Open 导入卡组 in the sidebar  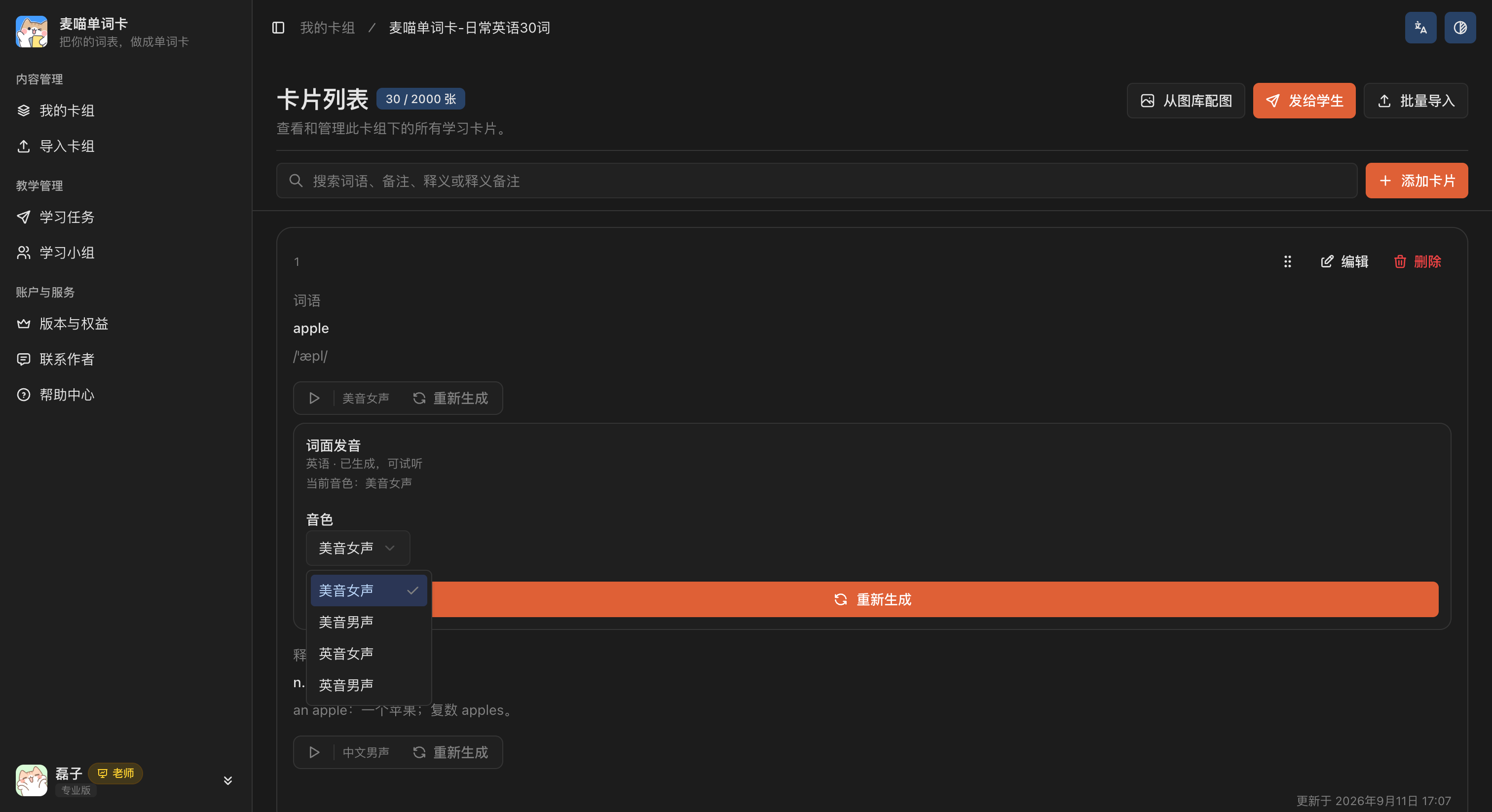point(126,146)
